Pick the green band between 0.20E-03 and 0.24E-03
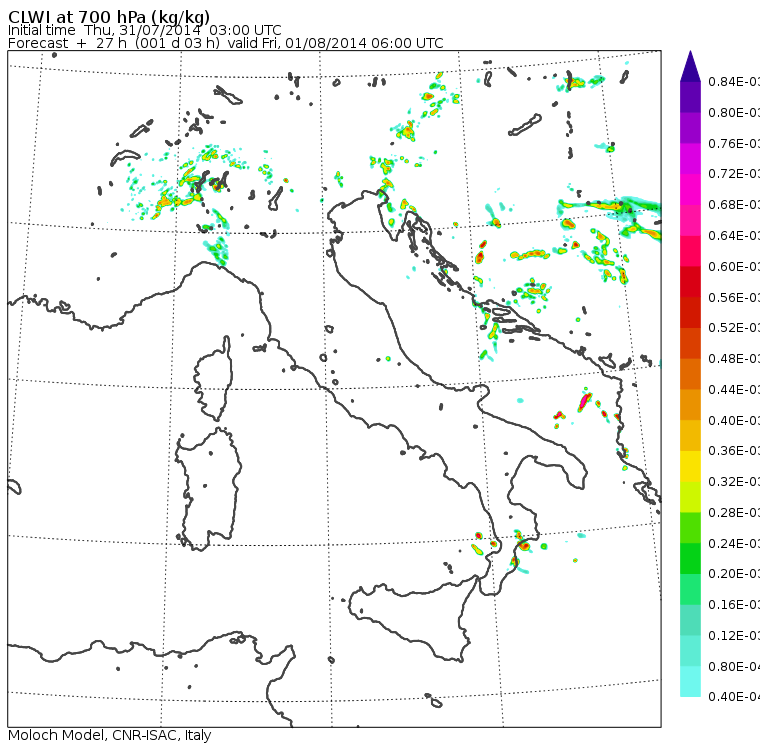Viewport: 760px width, 749px height. pos(690,558)
